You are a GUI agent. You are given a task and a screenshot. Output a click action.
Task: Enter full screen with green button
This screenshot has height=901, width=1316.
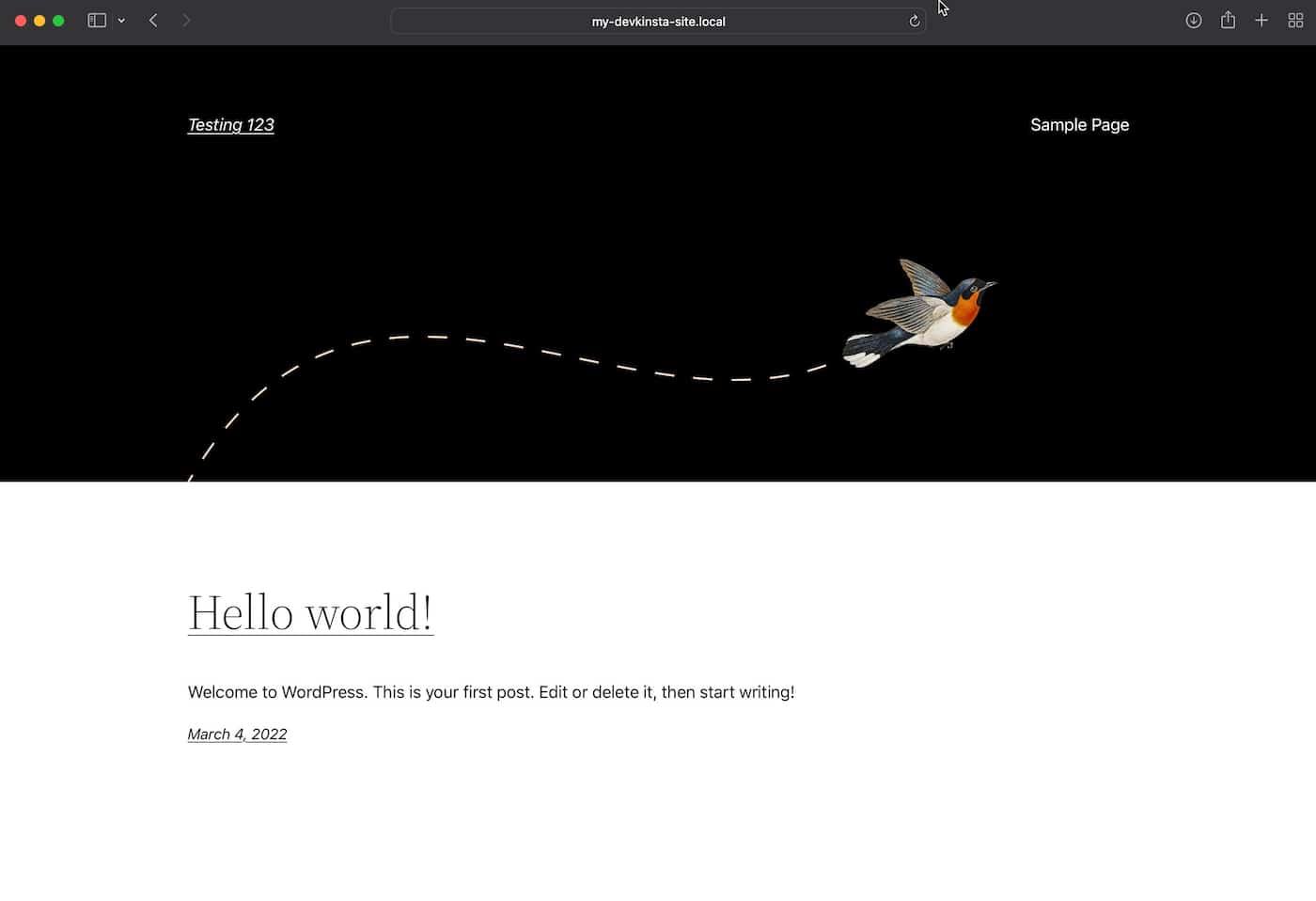(x=58, y=21)
